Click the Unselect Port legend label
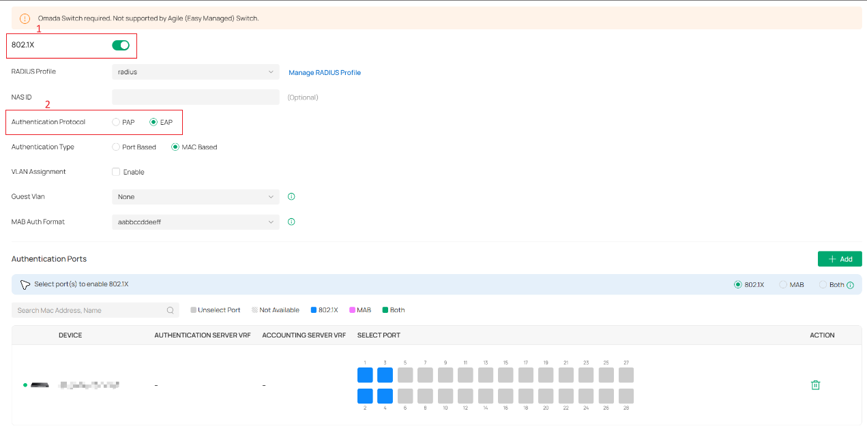867x437 pixels. [219, 310]
